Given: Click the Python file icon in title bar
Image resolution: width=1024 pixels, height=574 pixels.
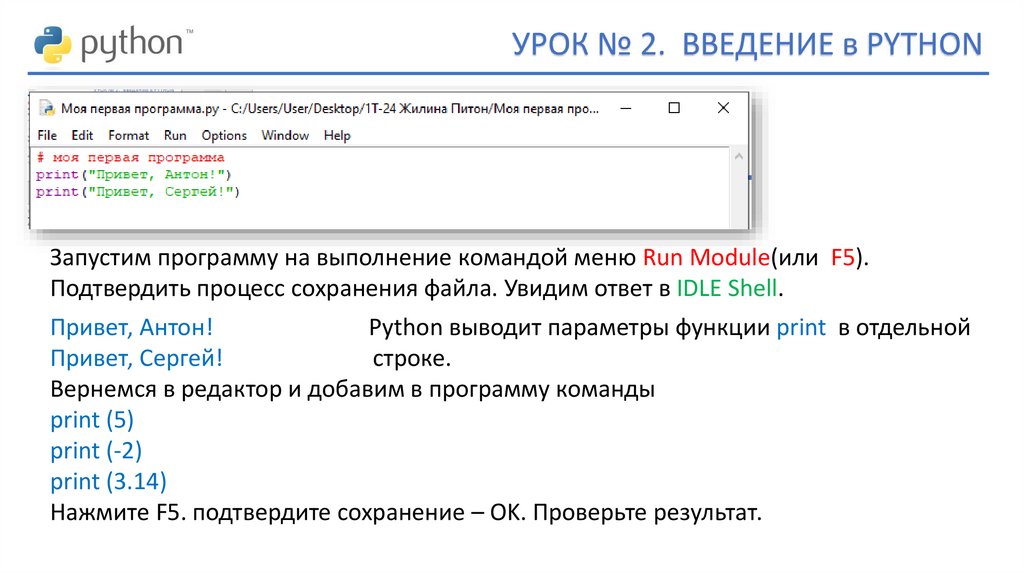Looking at the screenshot, I should 46,108.
